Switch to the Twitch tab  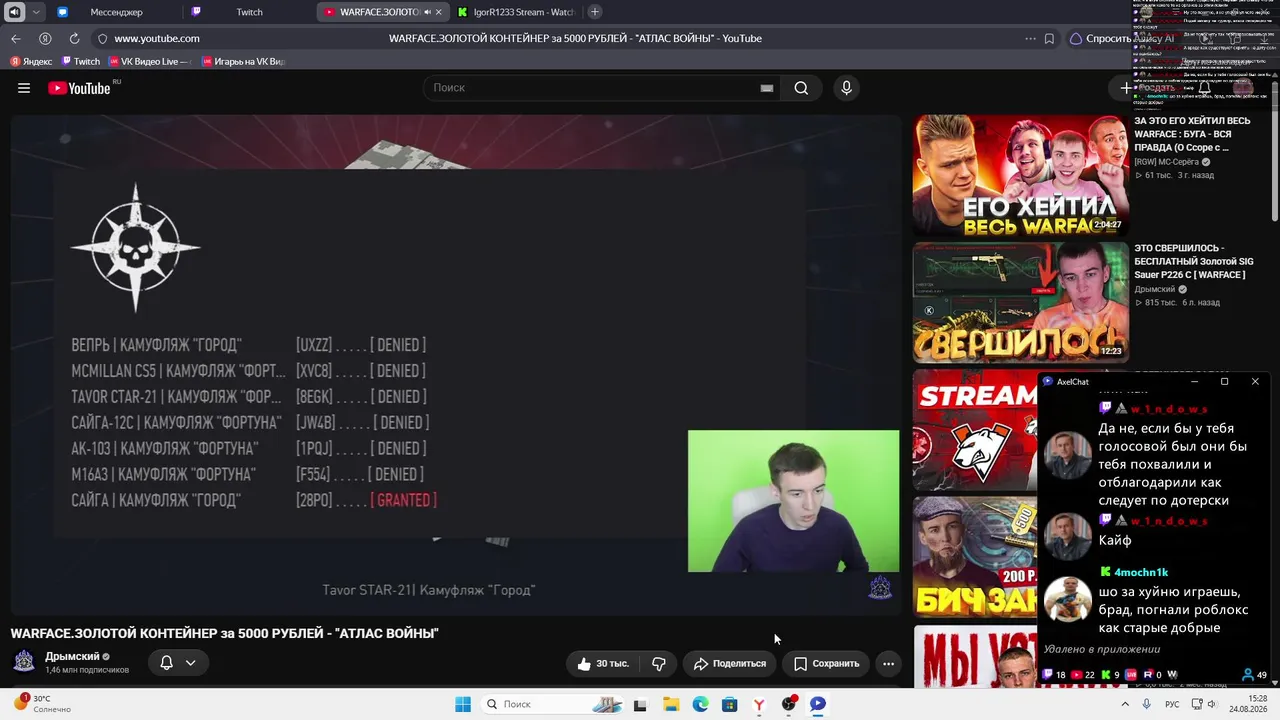click(249, 12)
